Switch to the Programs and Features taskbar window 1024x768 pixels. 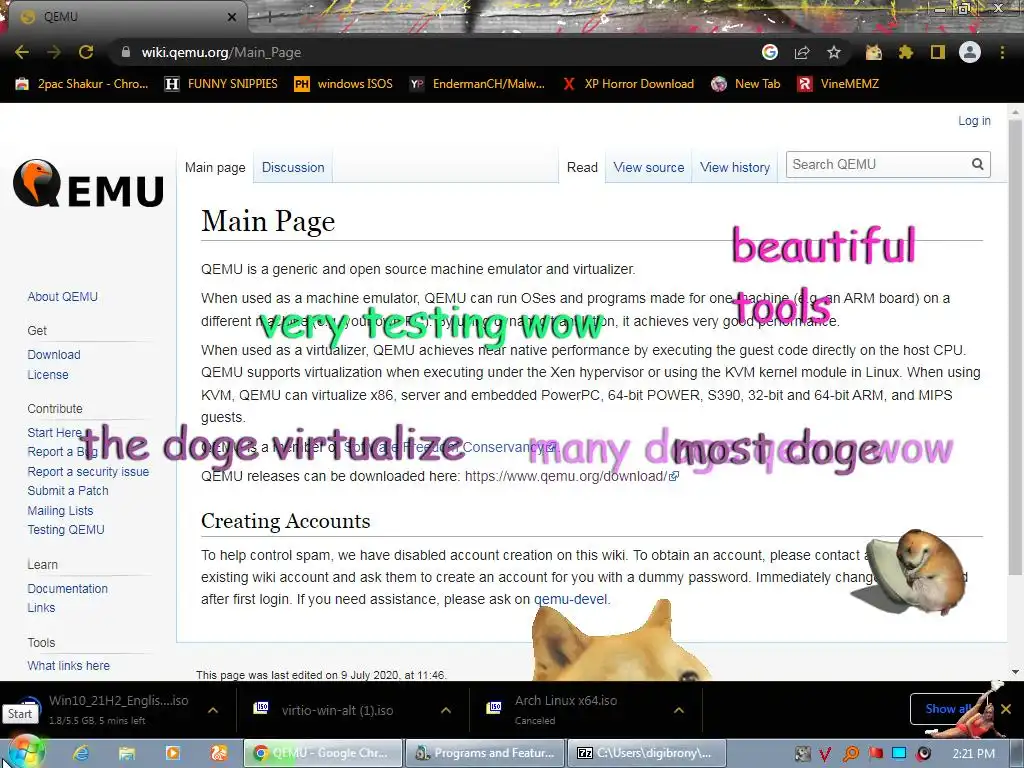(x=485, y=753)
